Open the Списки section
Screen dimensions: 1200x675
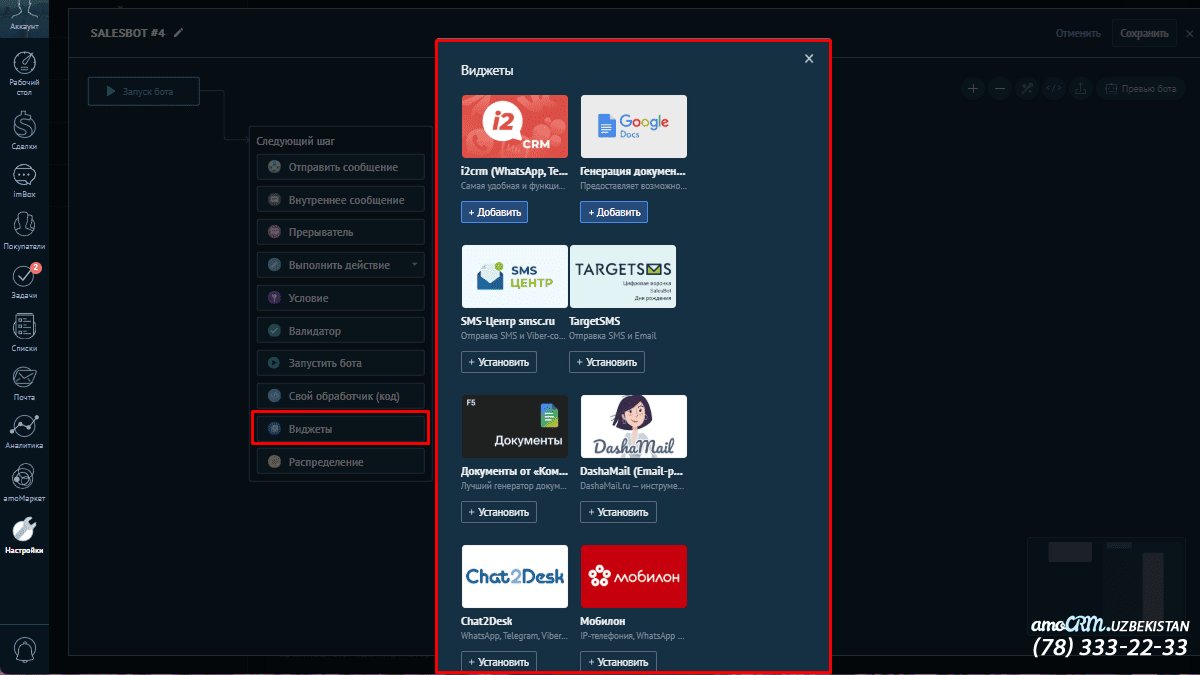pos(25,332)
